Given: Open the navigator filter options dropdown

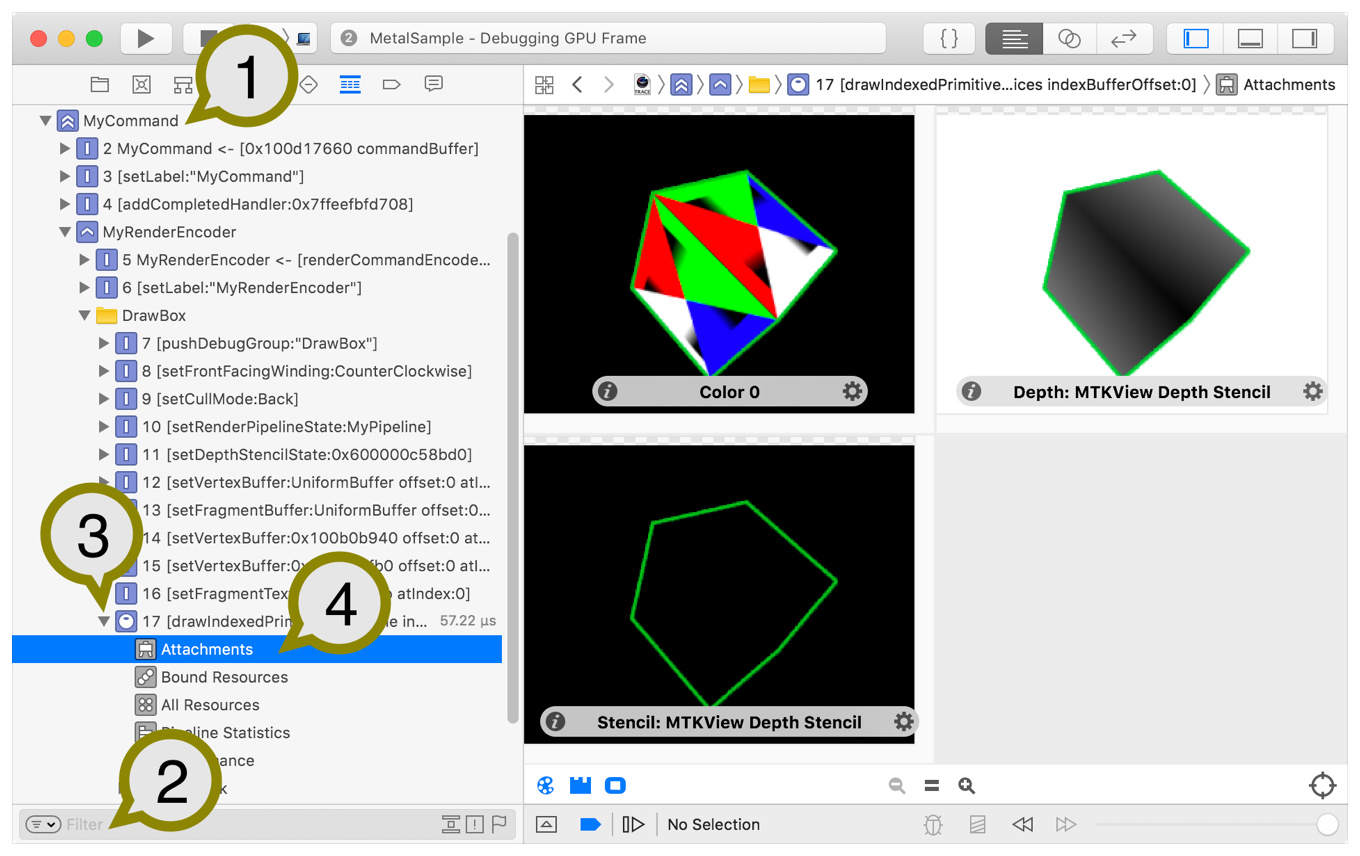Looking at the screenshot, I should tap(43, 825).
